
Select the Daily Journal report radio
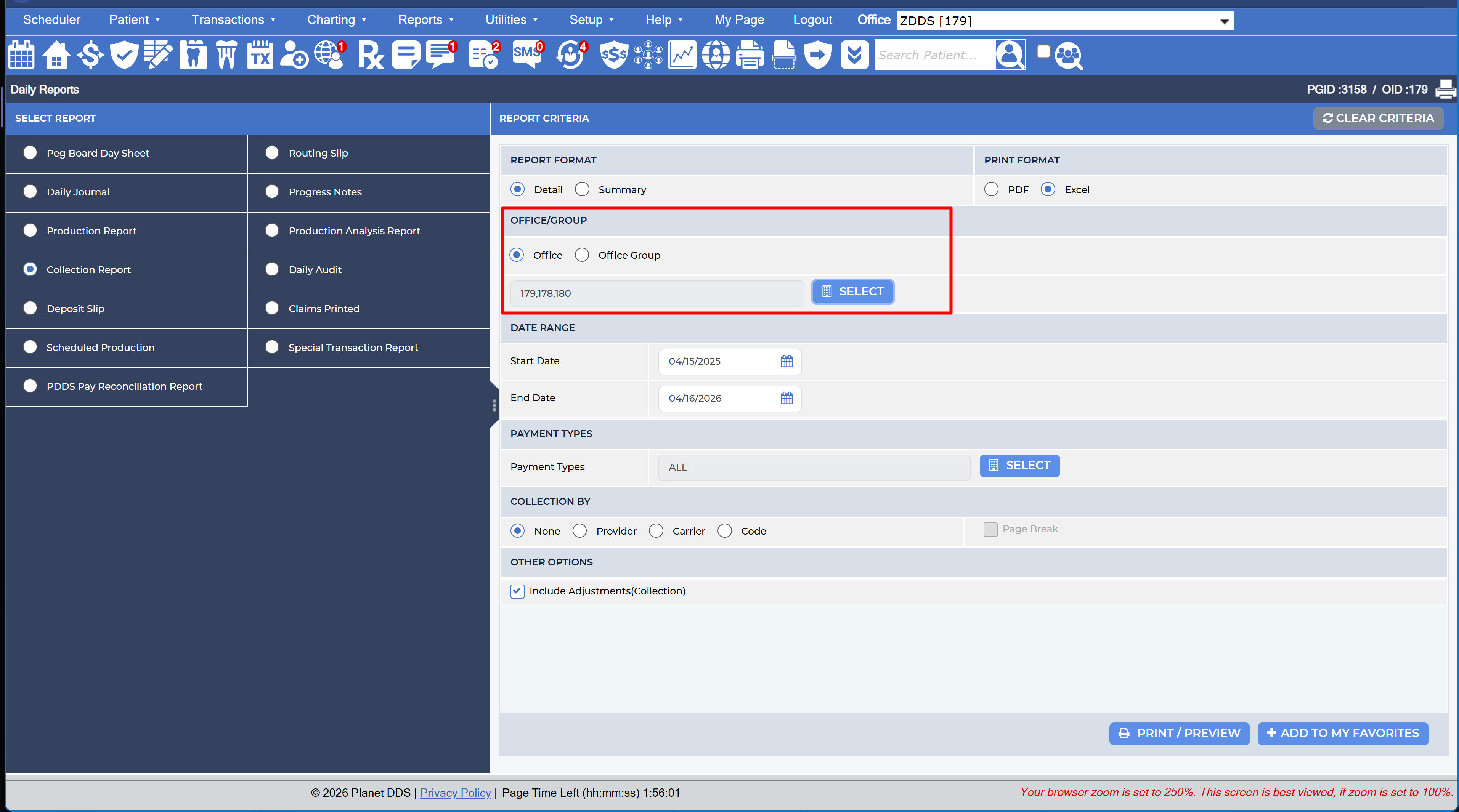[30, 191]
